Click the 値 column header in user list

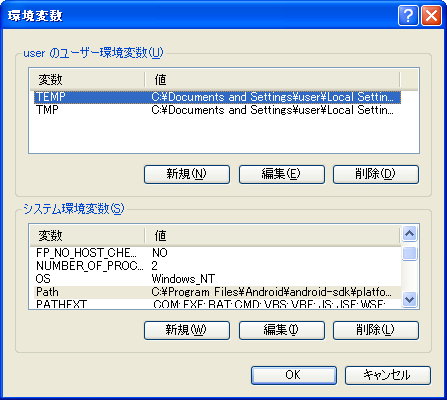tap(272, 80)
